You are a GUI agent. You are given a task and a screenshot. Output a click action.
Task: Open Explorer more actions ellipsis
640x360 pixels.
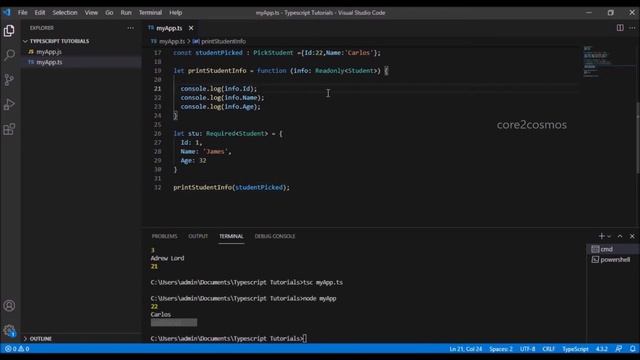click(x=131, y=28)
